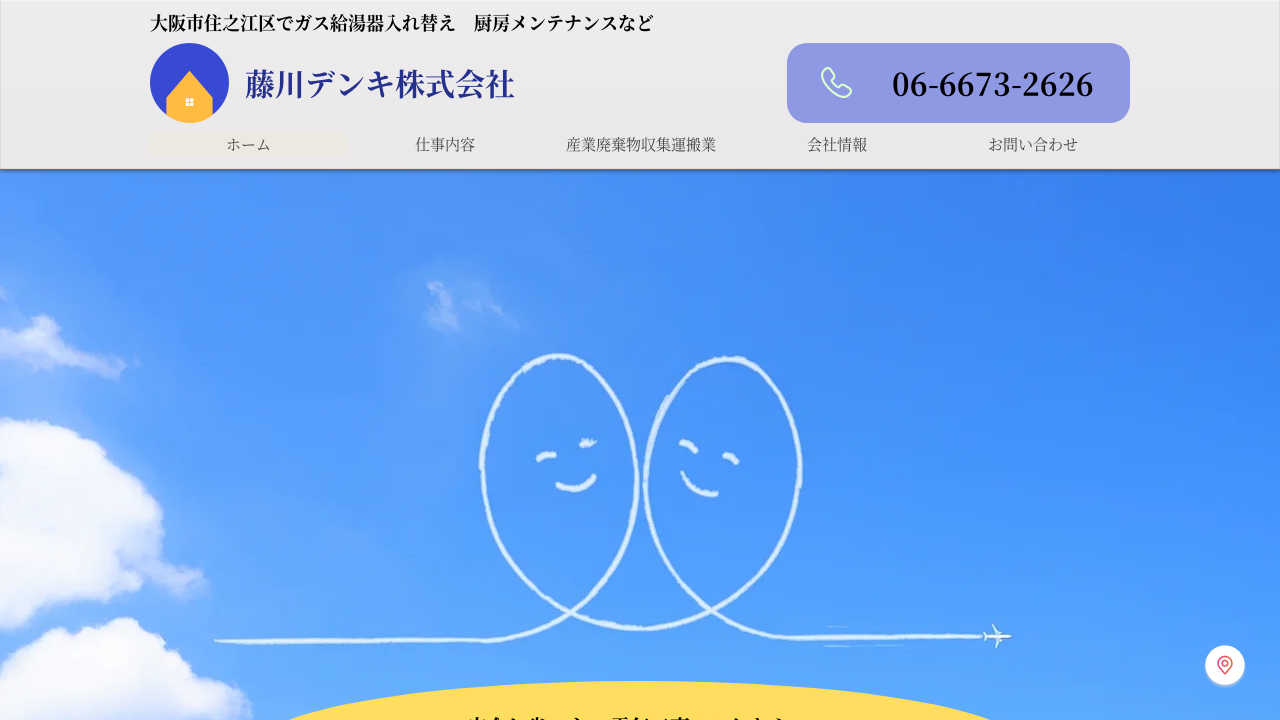The image size is (1280, 720).
Task: Navigate to お問い合わせ page
Action: coord(1033,145)
